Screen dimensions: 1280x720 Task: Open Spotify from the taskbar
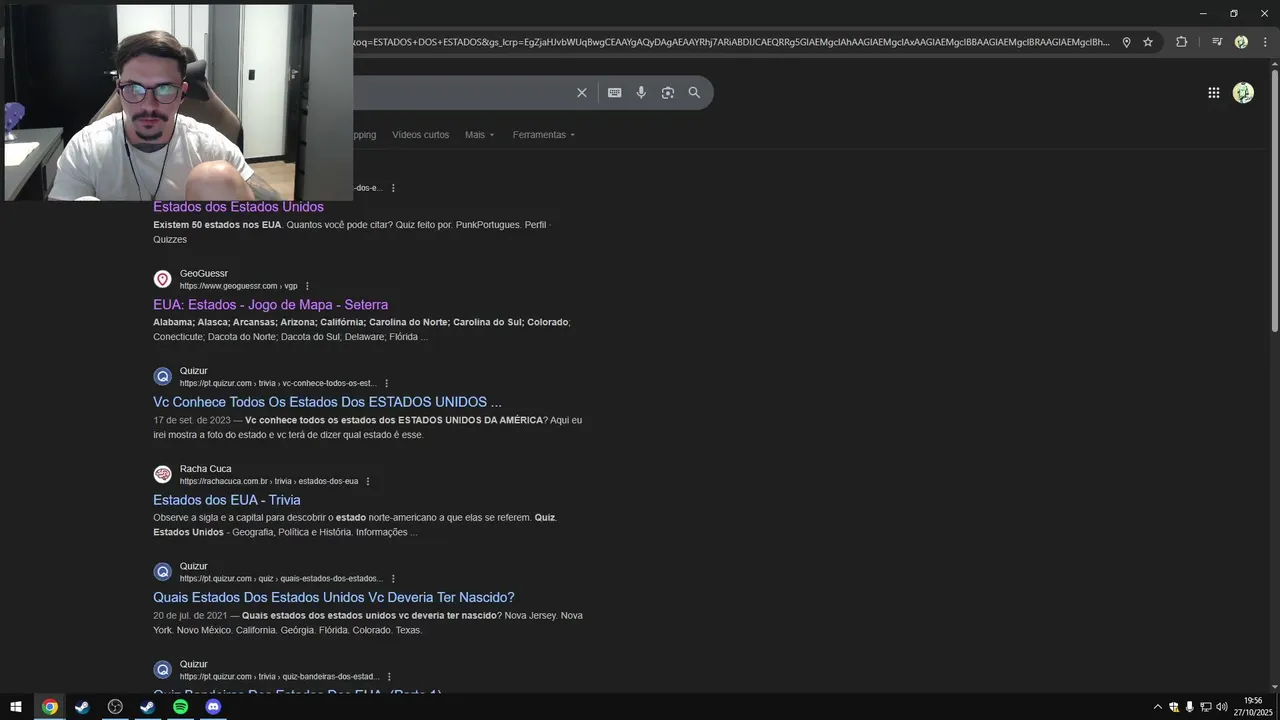coord(180,707)
